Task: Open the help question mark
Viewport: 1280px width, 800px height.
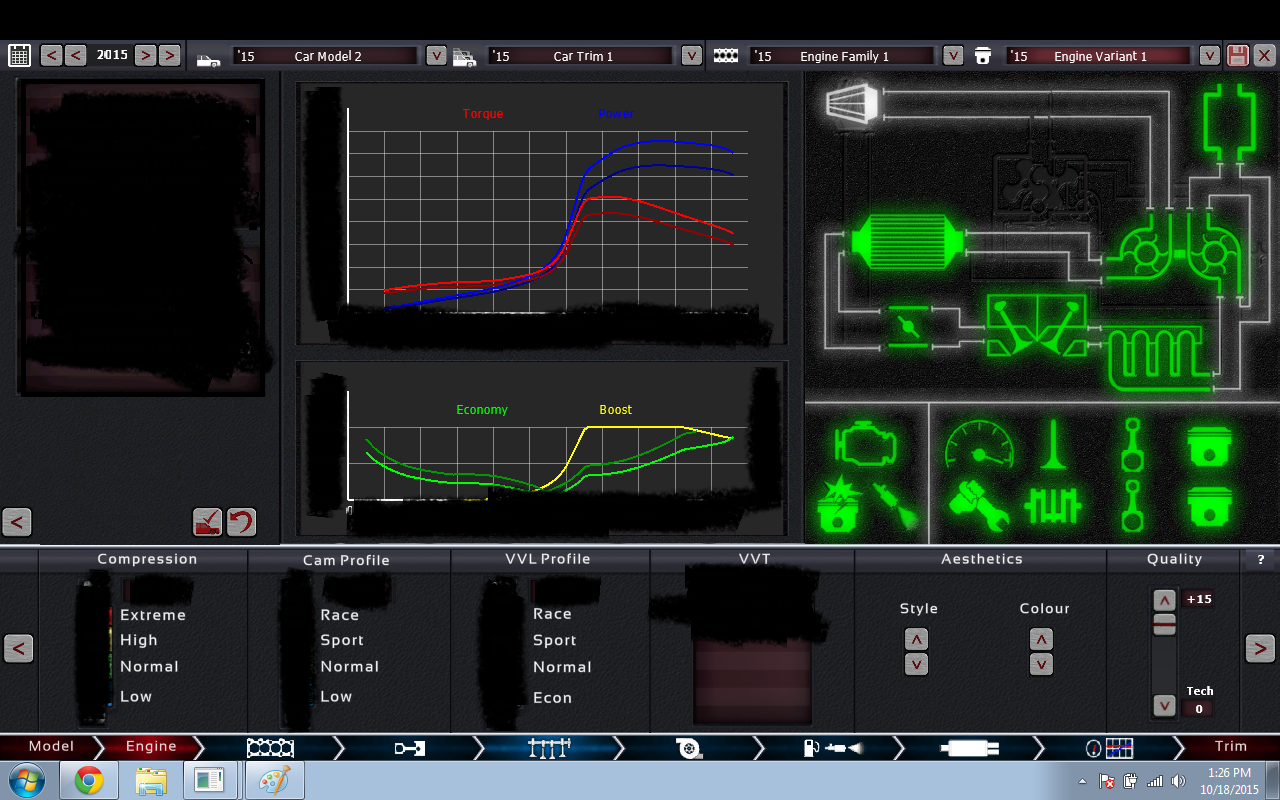Action: 1260,559
